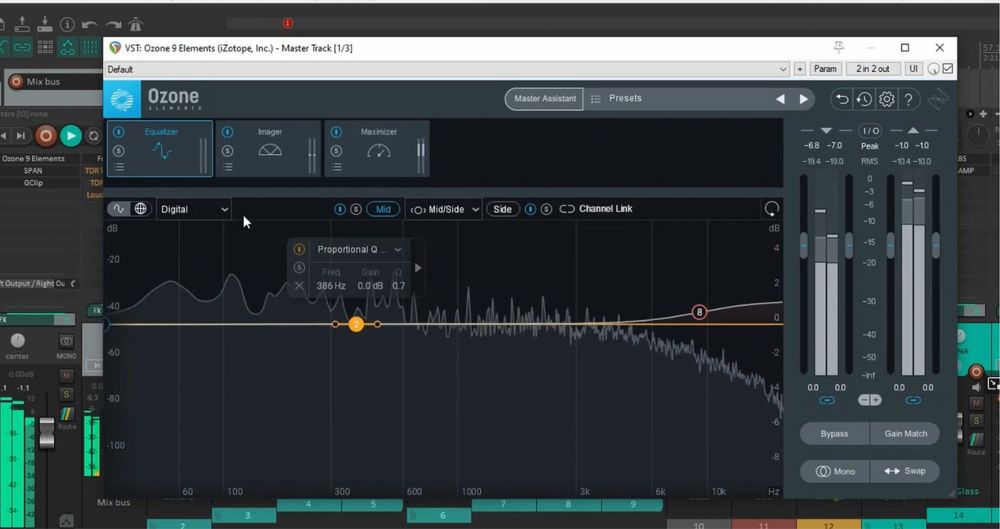
Task: Click the 386 Hz frequency value
Action: [x=330, y=286]
